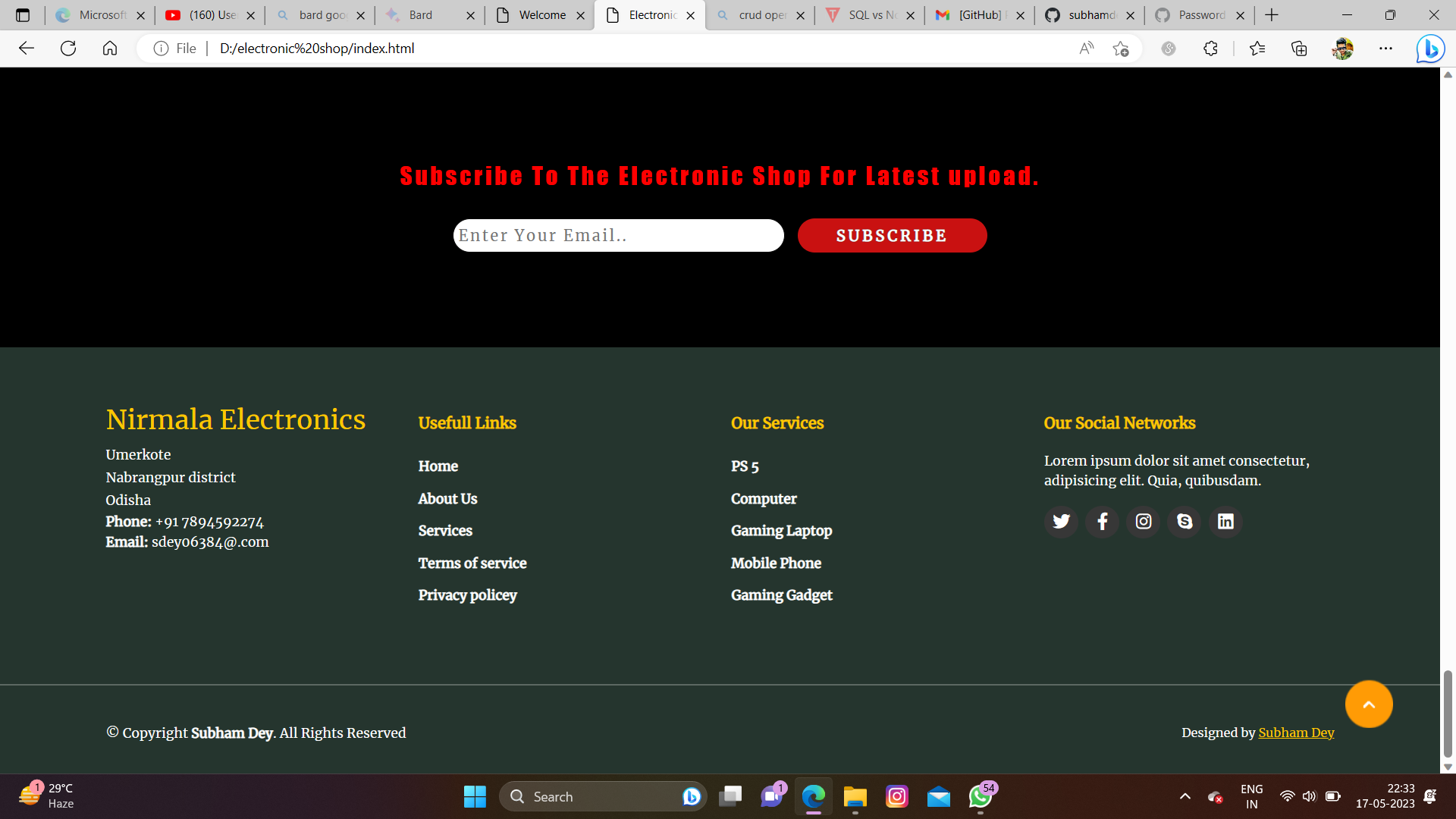Click inside the Enter Your Email field
Image resolution: width=1456 pixels, height=819 pixels.
[x=618, y=235]
